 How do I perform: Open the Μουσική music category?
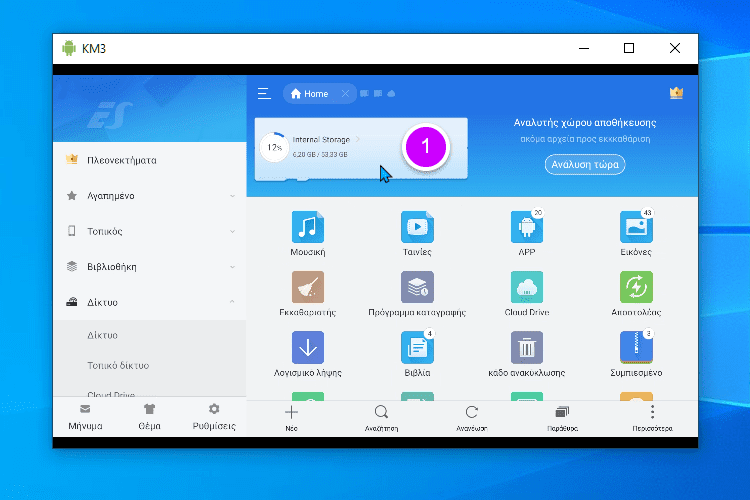coord(308,233)
